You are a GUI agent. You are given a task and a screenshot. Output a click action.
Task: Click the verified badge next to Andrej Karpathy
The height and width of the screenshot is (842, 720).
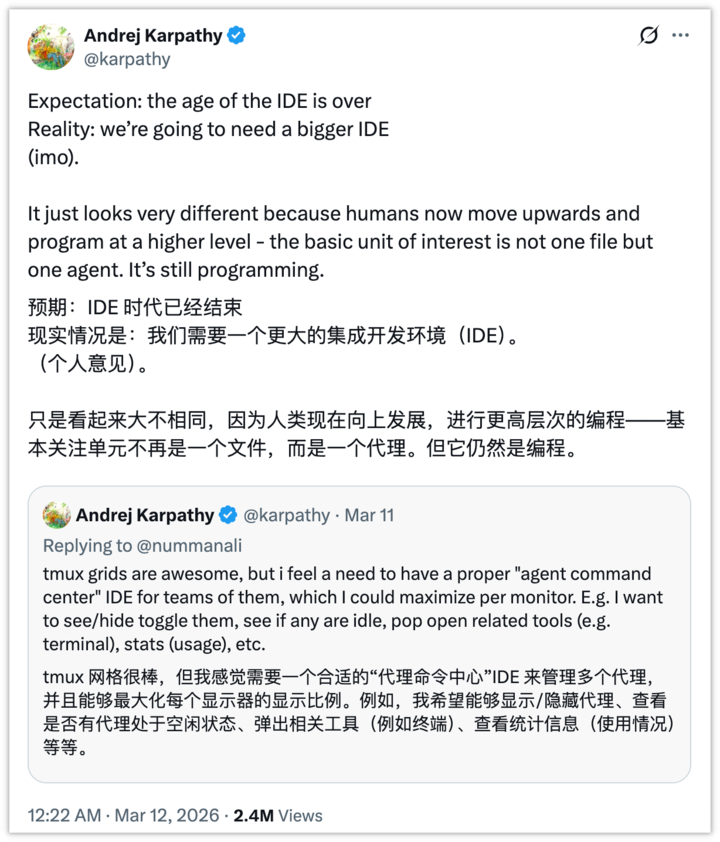tap(235, 36)
